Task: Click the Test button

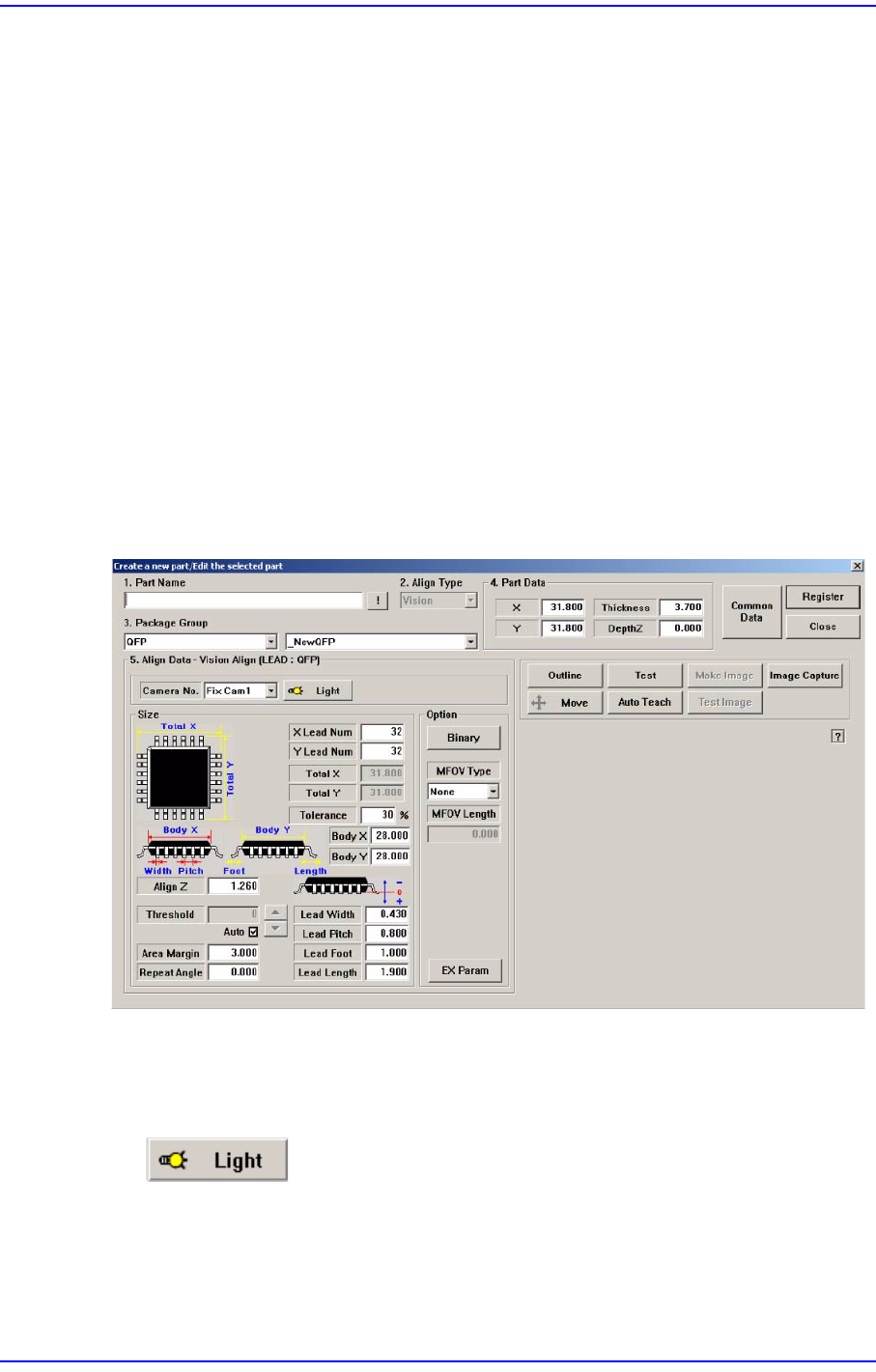Action: click(x=645, y=676)
